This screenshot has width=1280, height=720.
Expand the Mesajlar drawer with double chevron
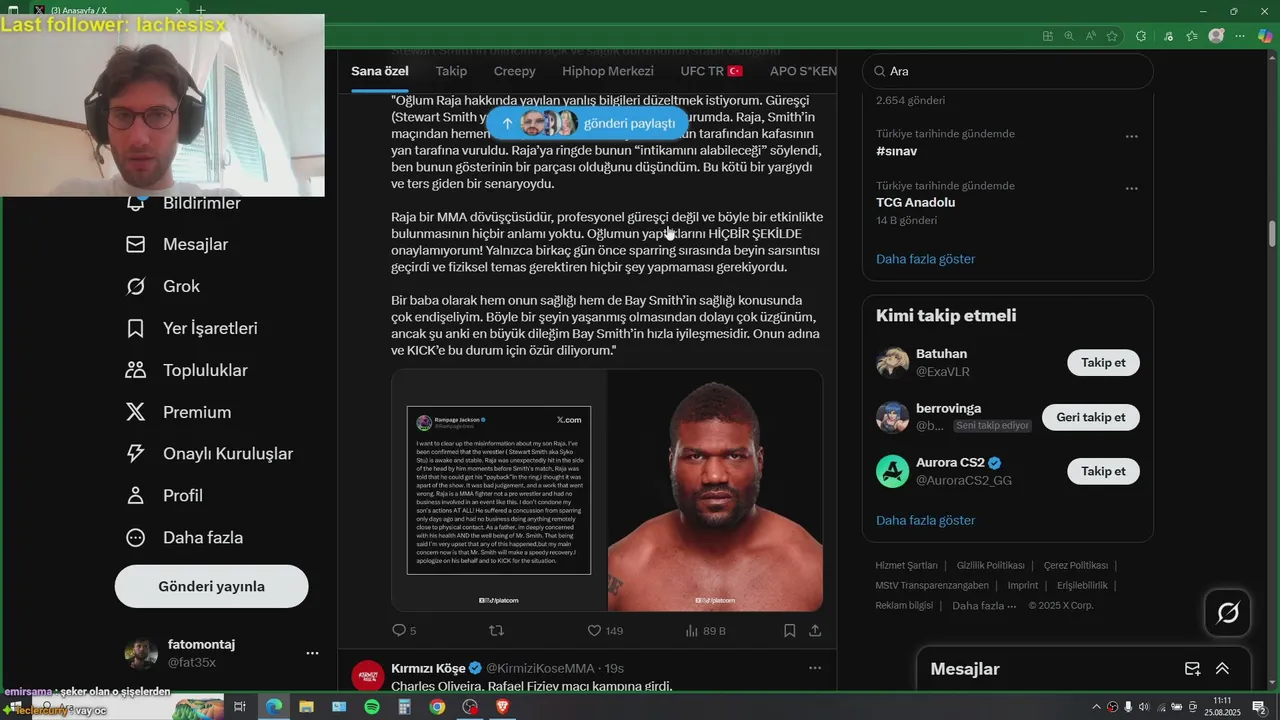pos(1222,669)
